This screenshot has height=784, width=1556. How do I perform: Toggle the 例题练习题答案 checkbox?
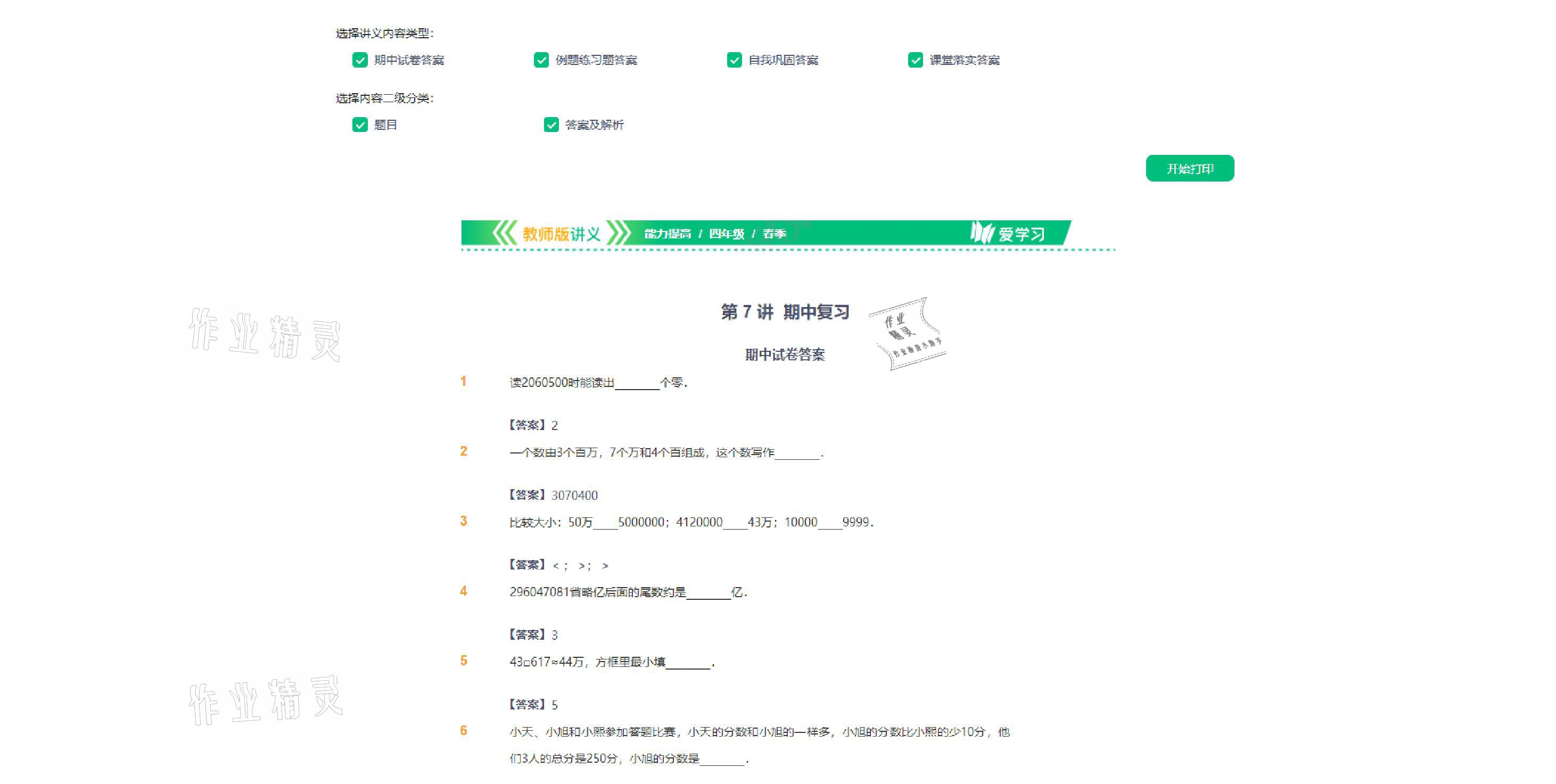(541, 60)
